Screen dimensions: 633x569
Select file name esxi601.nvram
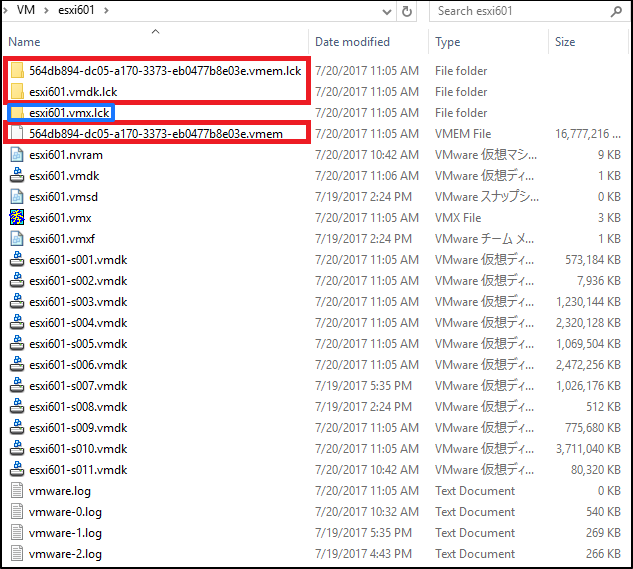(66, 155)
